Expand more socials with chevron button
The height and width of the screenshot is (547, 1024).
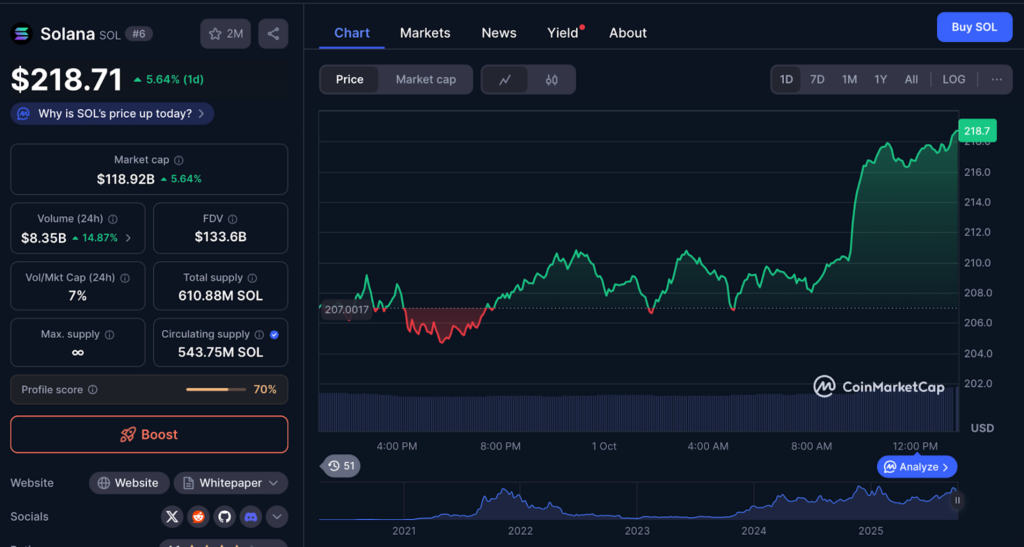point(277,517)
